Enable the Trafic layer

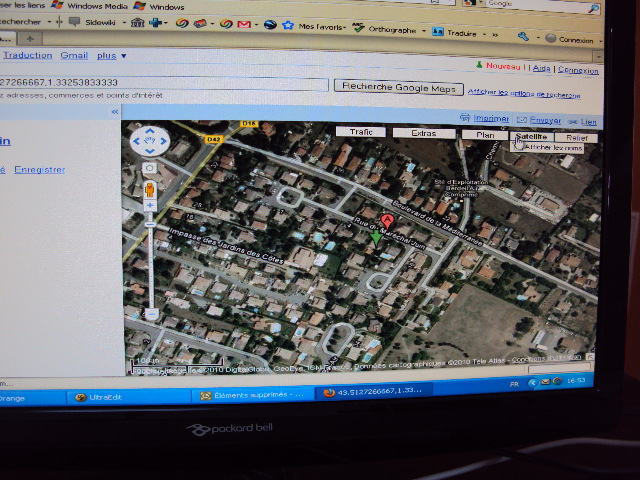coord(360,132)
